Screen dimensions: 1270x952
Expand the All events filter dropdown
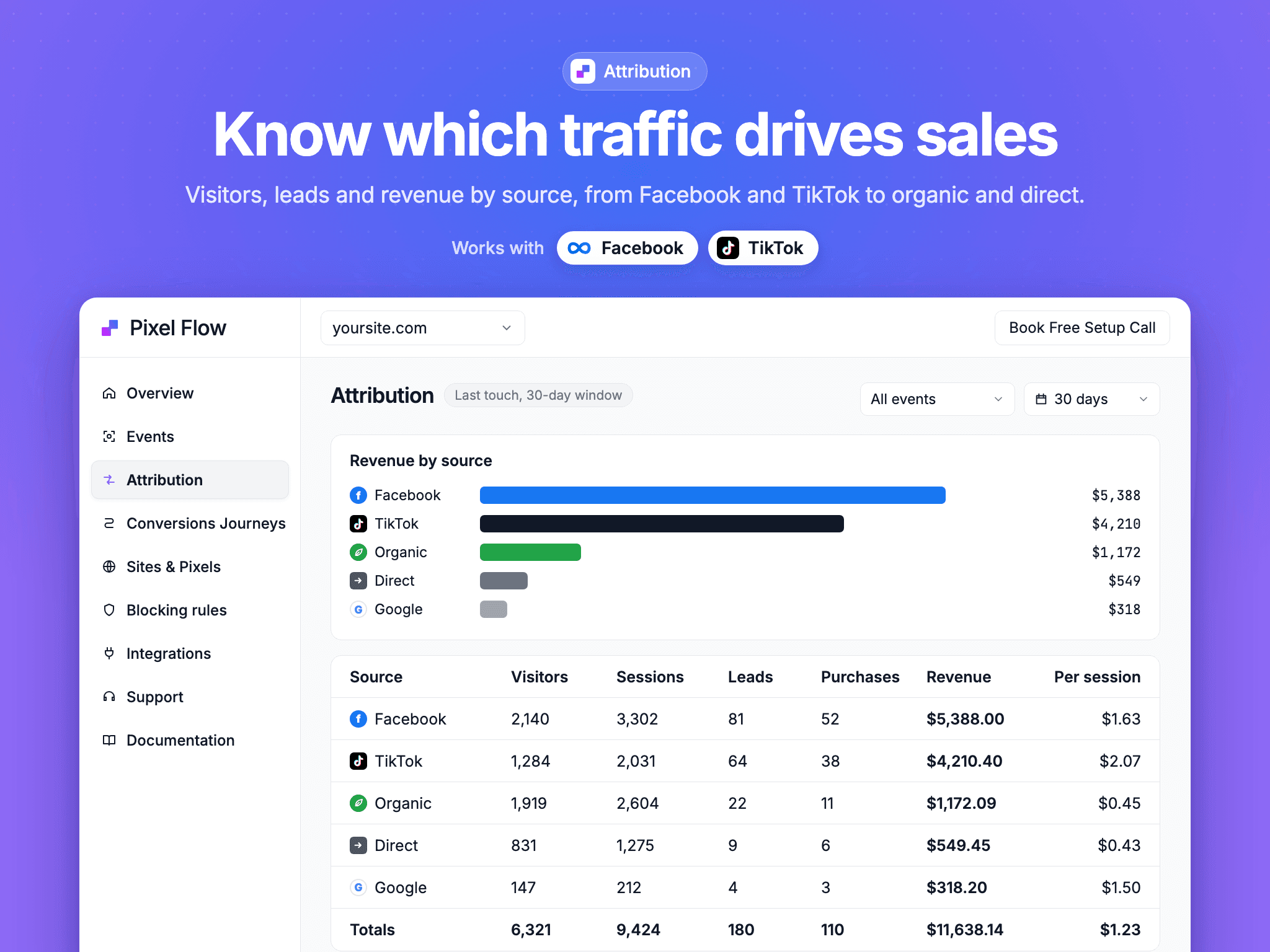[937, 399]
